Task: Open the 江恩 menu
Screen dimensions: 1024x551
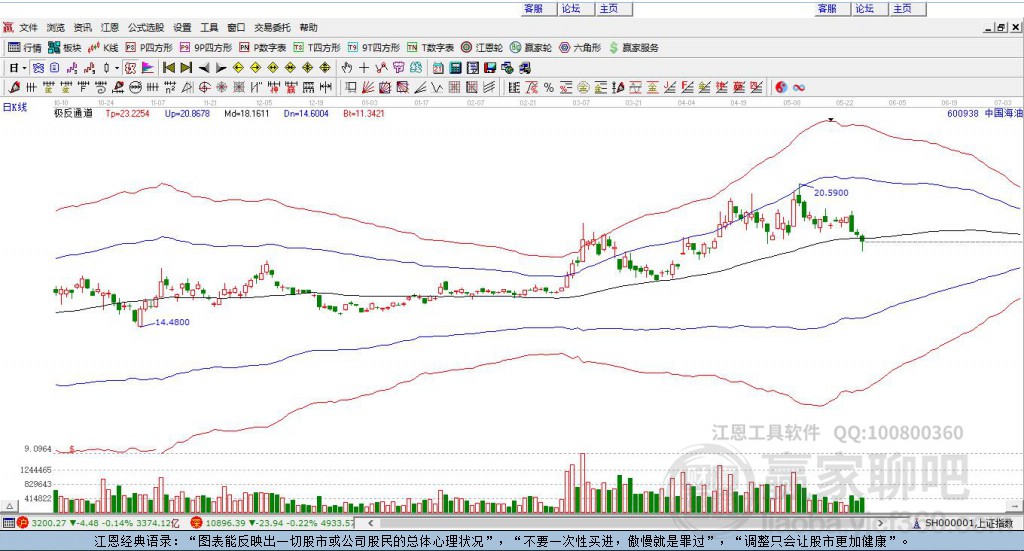Action: coord(110,27)
